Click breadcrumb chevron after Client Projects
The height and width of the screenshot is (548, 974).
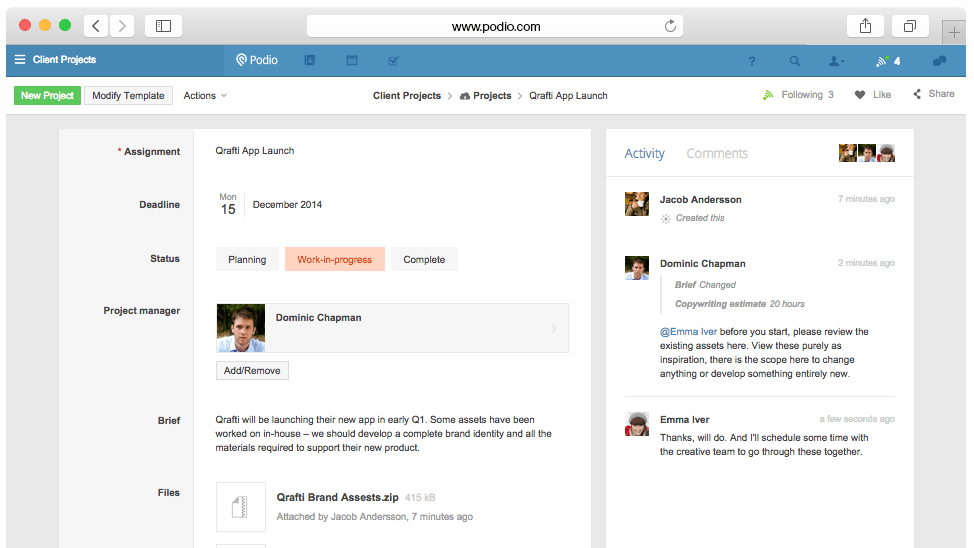pos(450,96)
